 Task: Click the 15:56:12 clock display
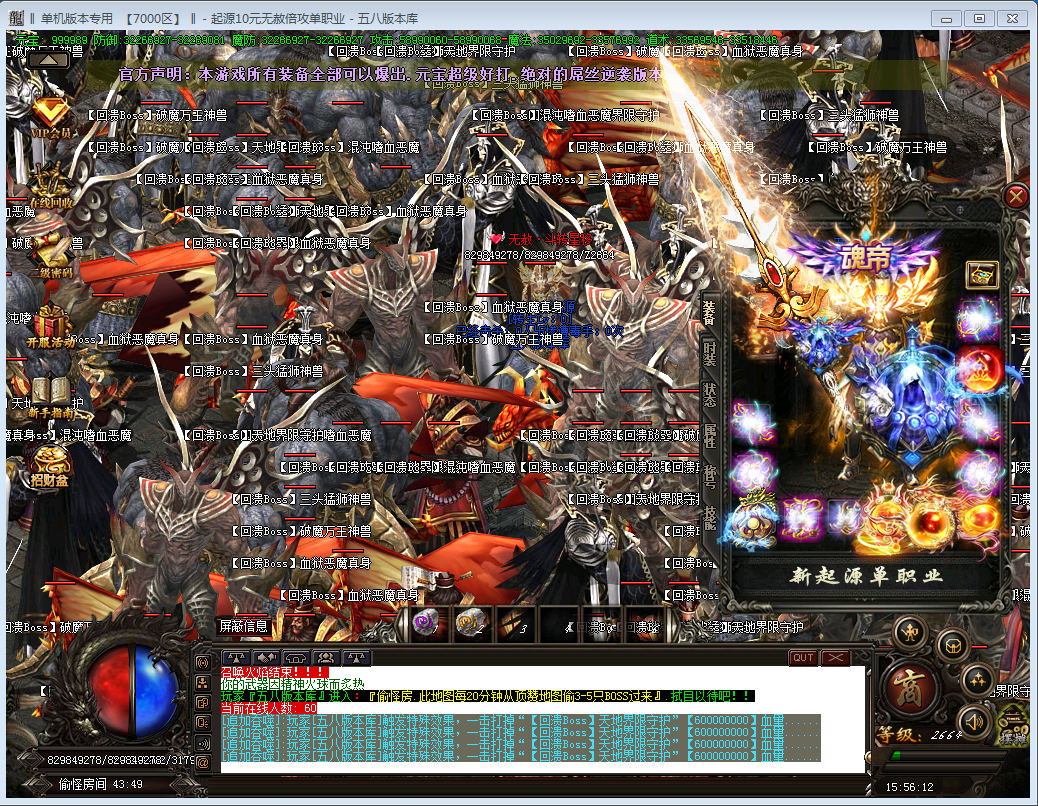910,787
